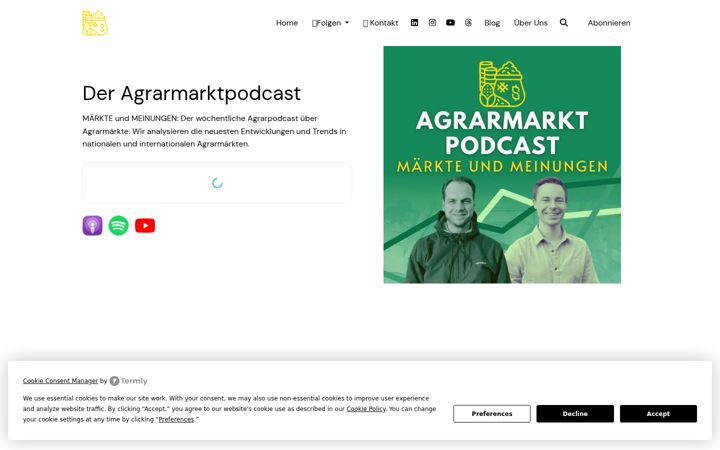Image resolution: width=720 pixels, height=450 pixels.
Task: Click the underlined Preferences text link
Action: [x=176, y=419]
